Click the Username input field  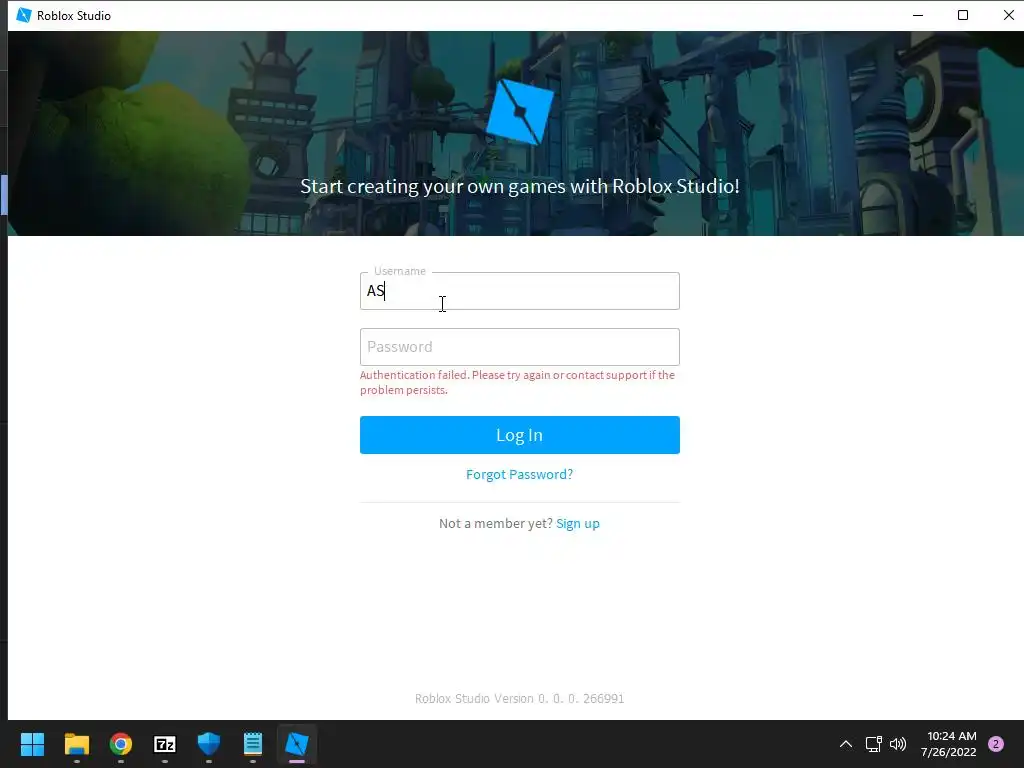pyautogui.click(x=519, y=291)
